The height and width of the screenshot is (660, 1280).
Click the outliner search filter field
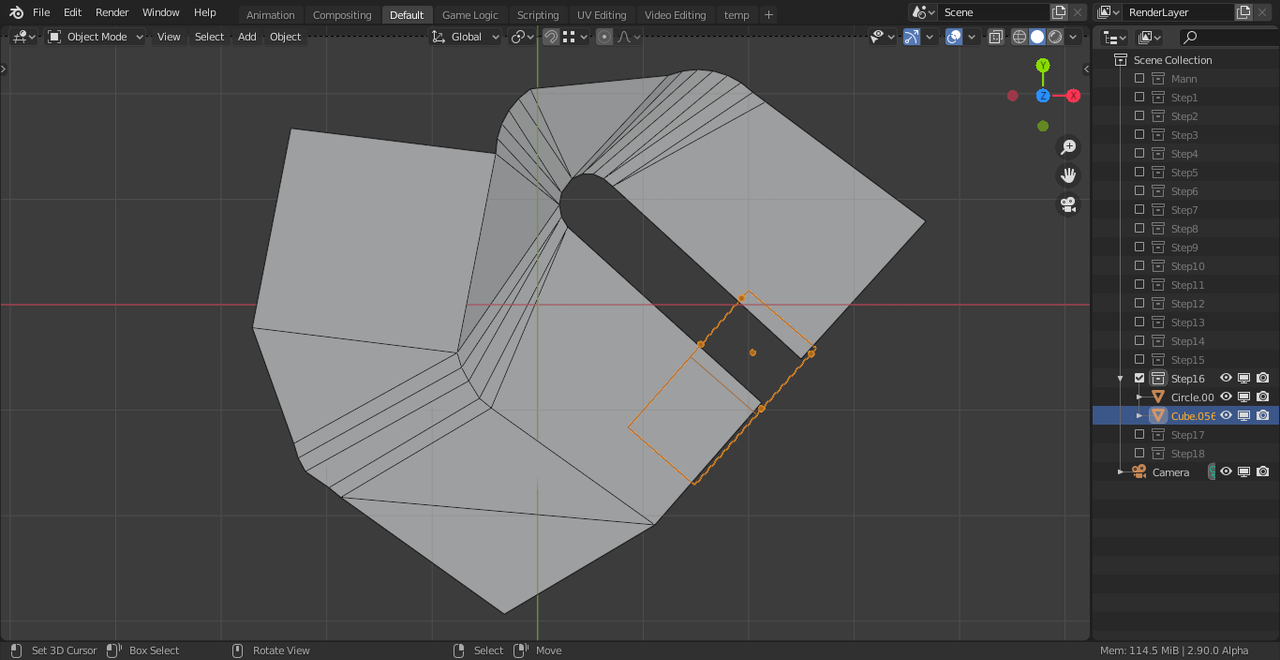(1228, 37)
